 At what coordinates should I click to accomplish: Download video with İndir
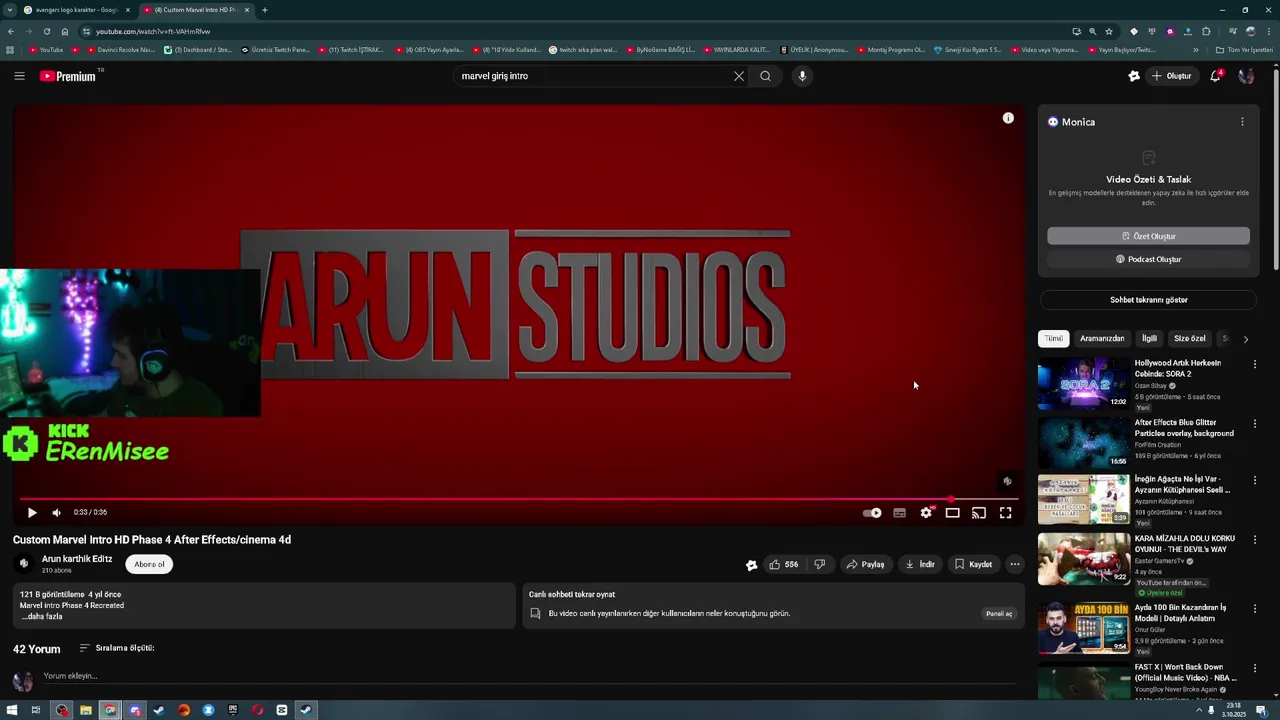coord(920,564)
